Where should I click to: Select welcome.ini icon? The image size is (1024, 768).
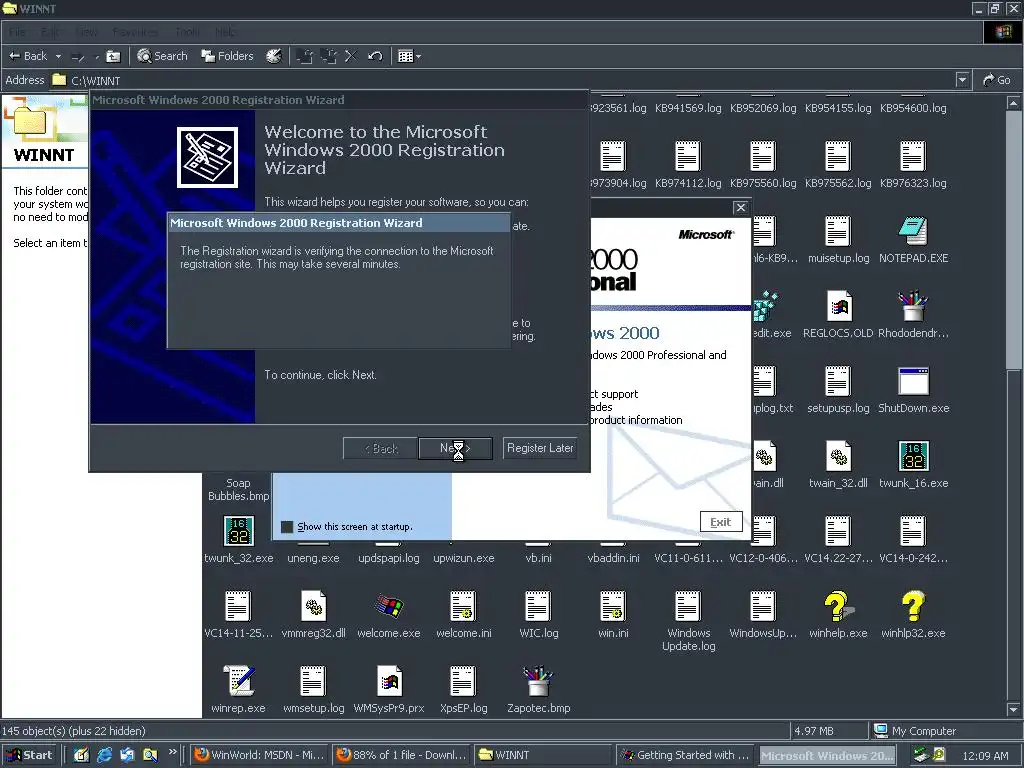[x=463, y=607]
